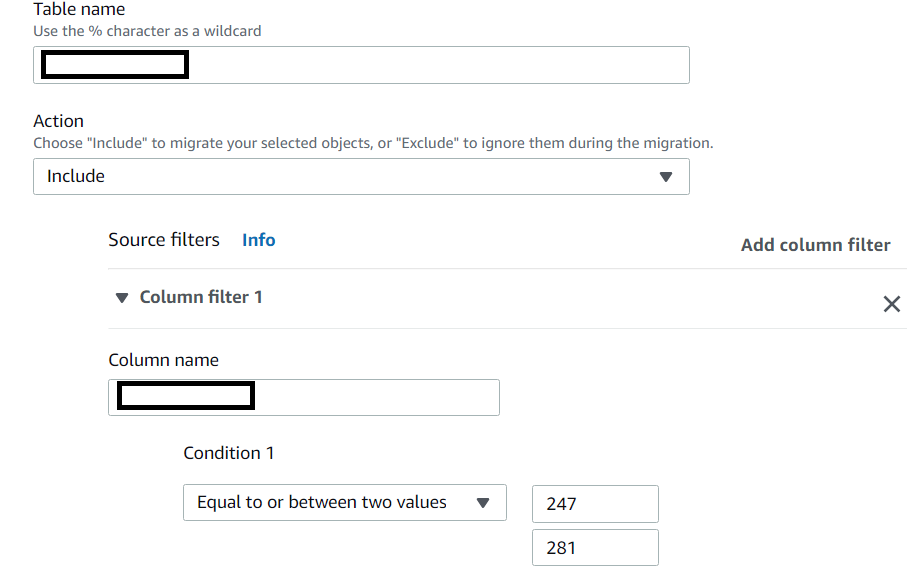Click the Source filters heading
The image size is (907, 586).
pos(164,240)
